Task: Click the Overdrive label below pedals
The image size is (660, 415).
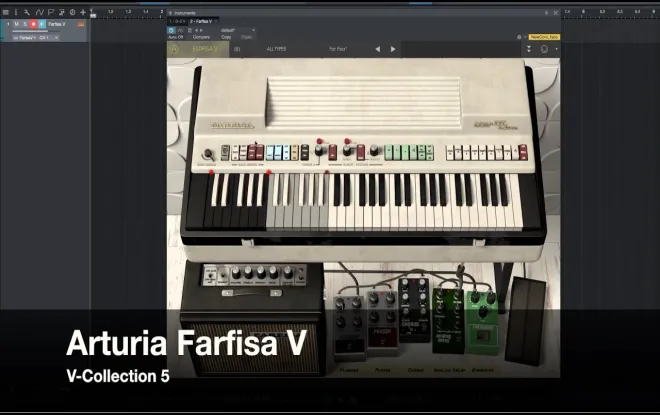Action: click(x=483, y=370)
